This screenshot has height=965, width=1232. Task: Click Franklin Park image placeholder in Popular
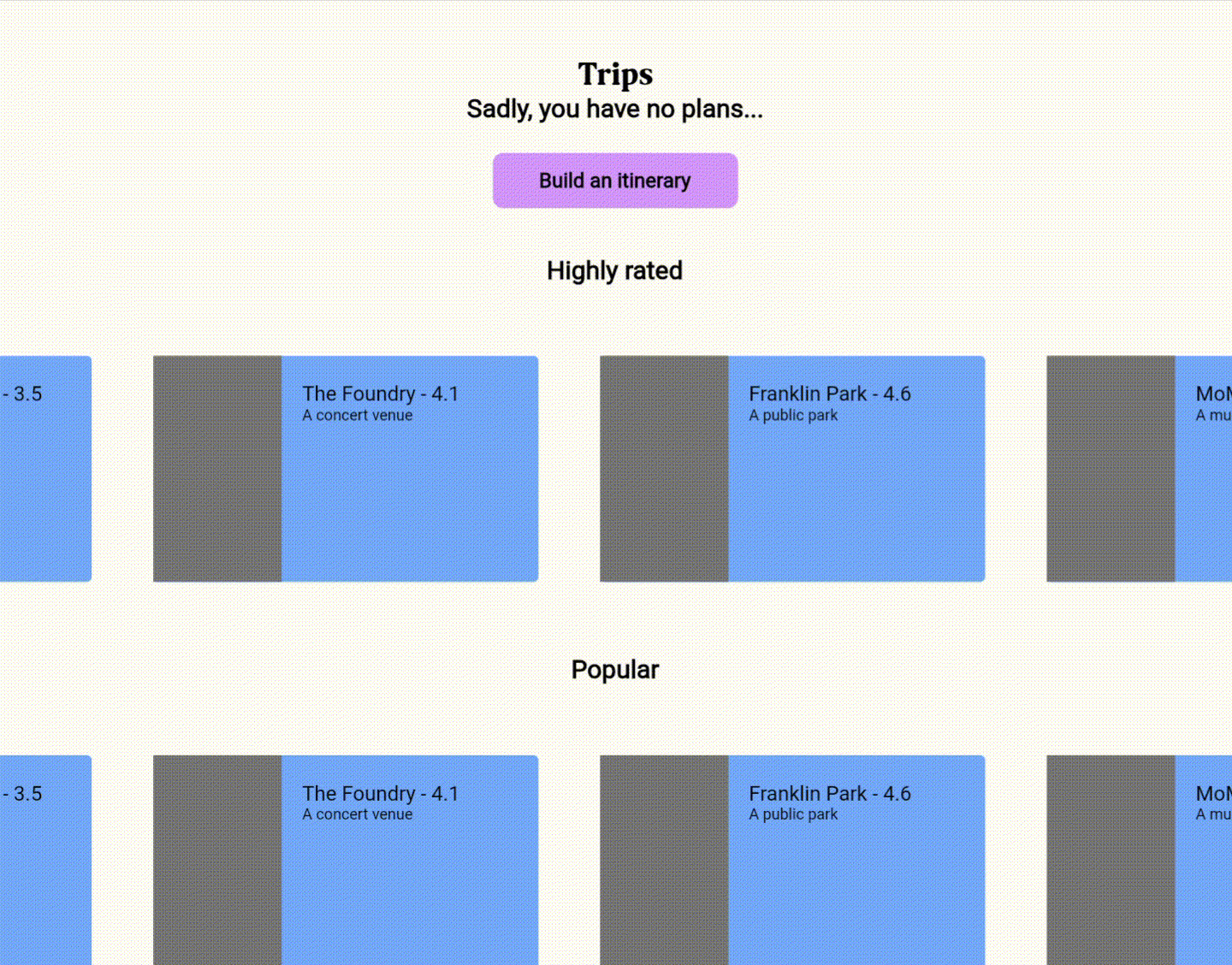coord(664,860)
